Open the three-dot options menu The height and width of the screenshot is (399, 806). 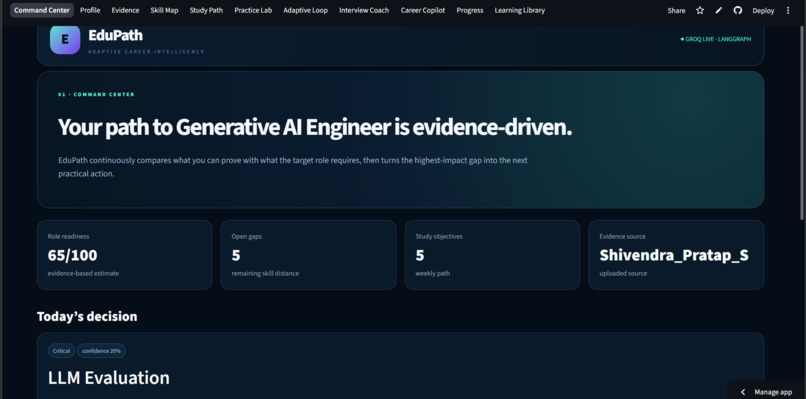pyautogui.click(x=788, y=10)
